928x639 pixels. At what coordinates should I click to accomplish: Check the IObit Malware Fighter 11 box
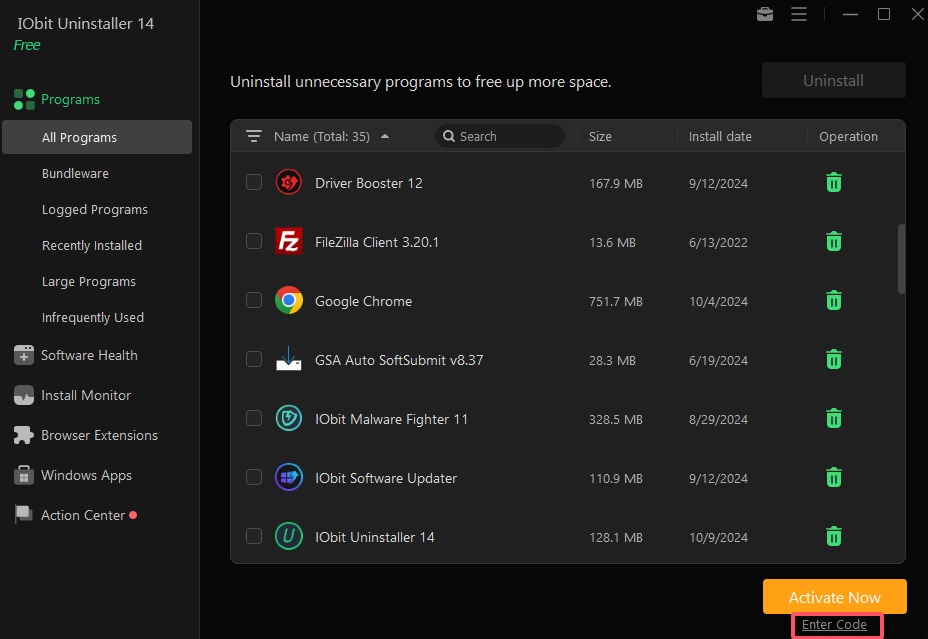coord(254,418)
